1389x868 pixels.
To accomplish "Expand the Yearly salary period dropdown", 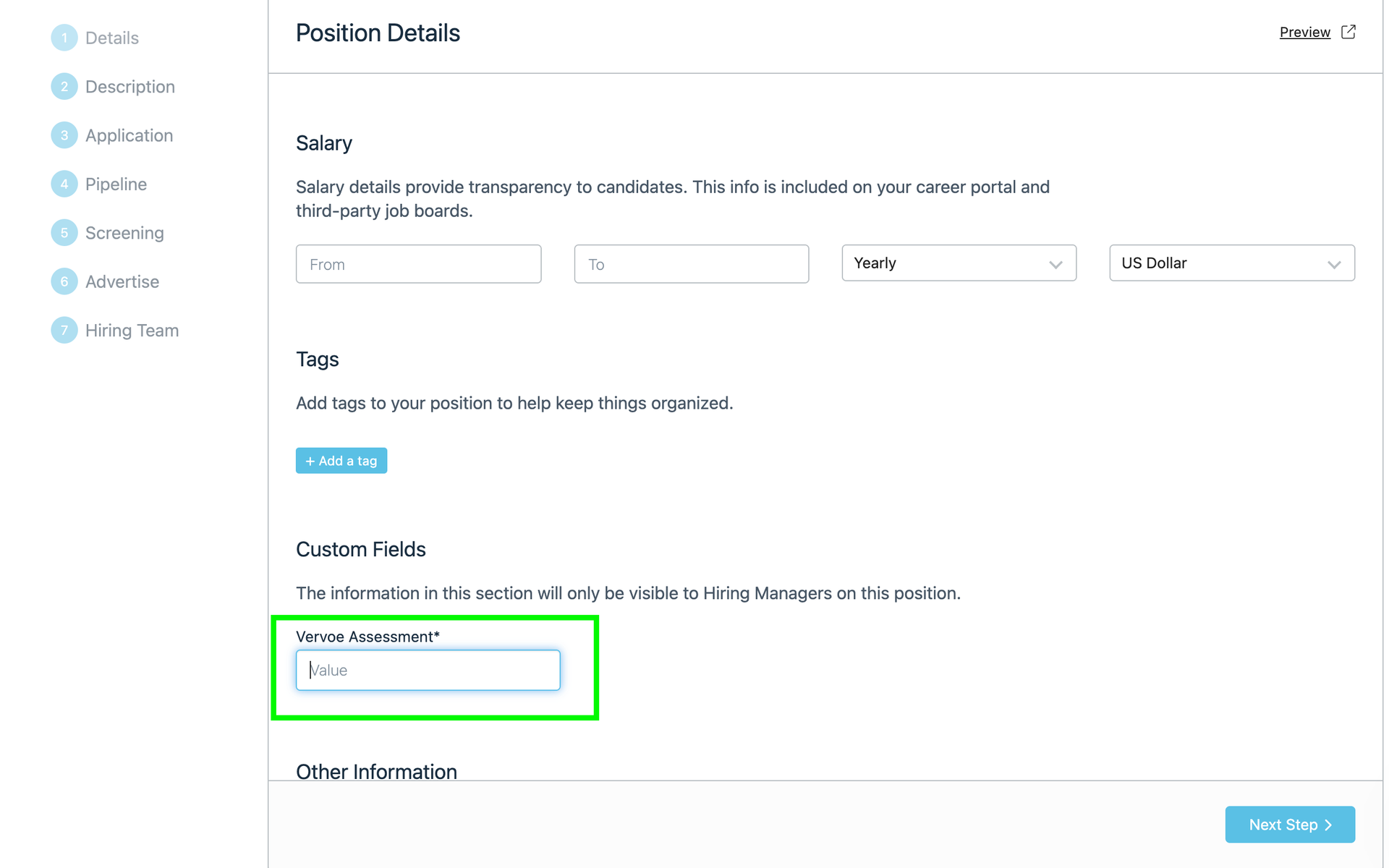I will tap(959, 263).
